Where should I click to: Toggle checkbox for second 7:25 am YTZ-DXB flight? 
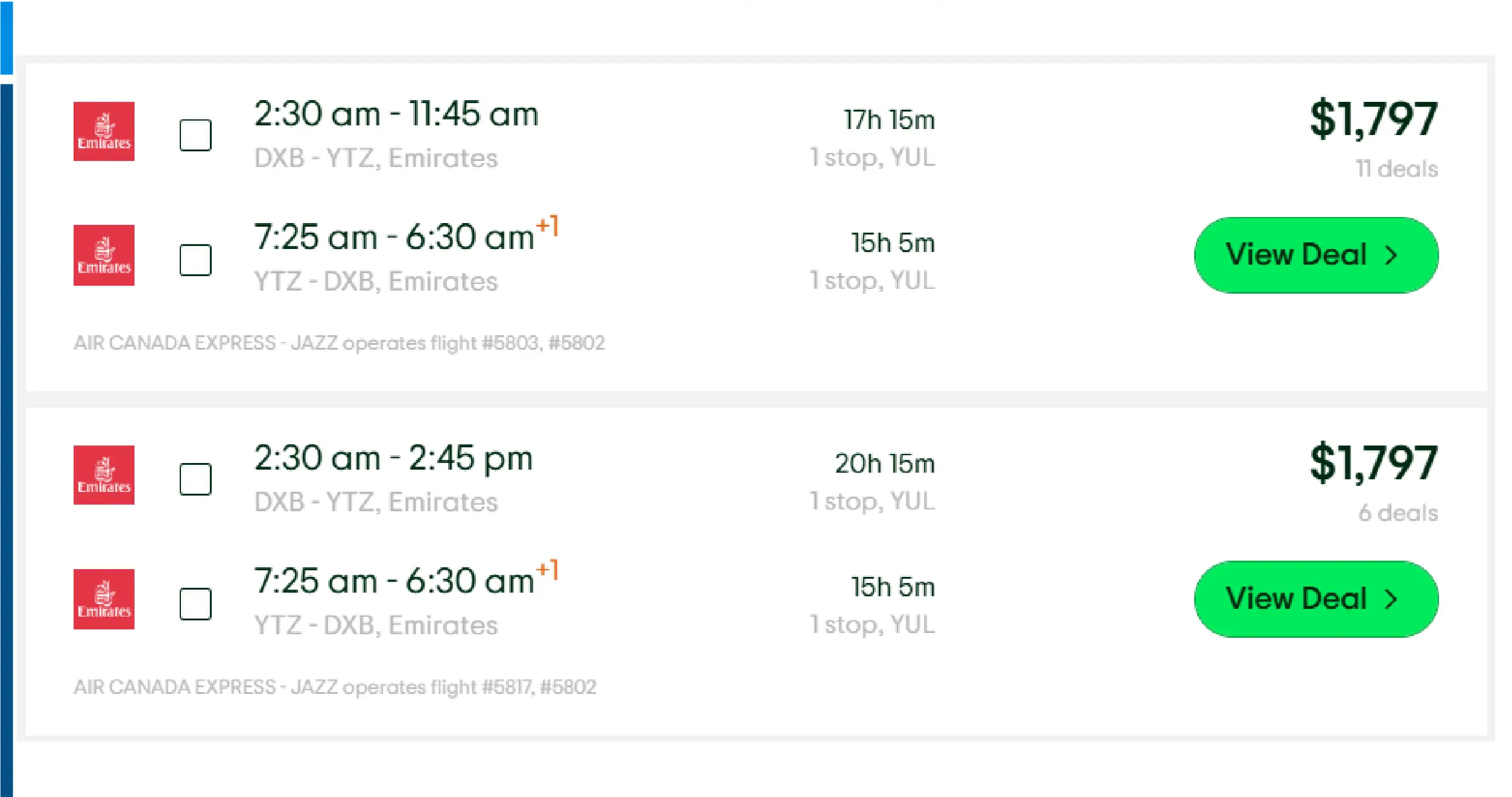195,604
